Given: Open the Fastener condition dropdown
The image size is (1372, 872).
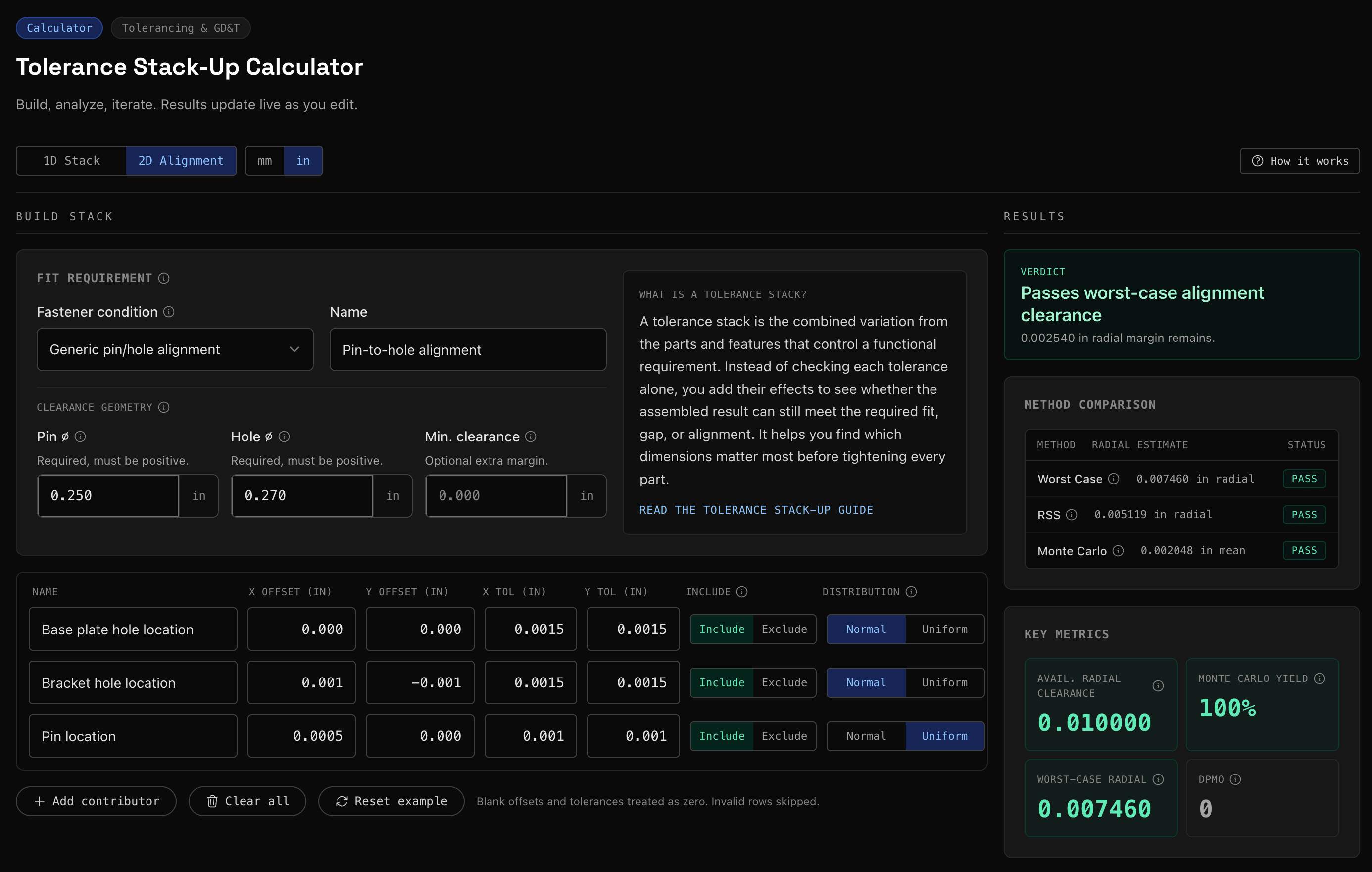Looking at the screenshot, I should click(175, 349).
